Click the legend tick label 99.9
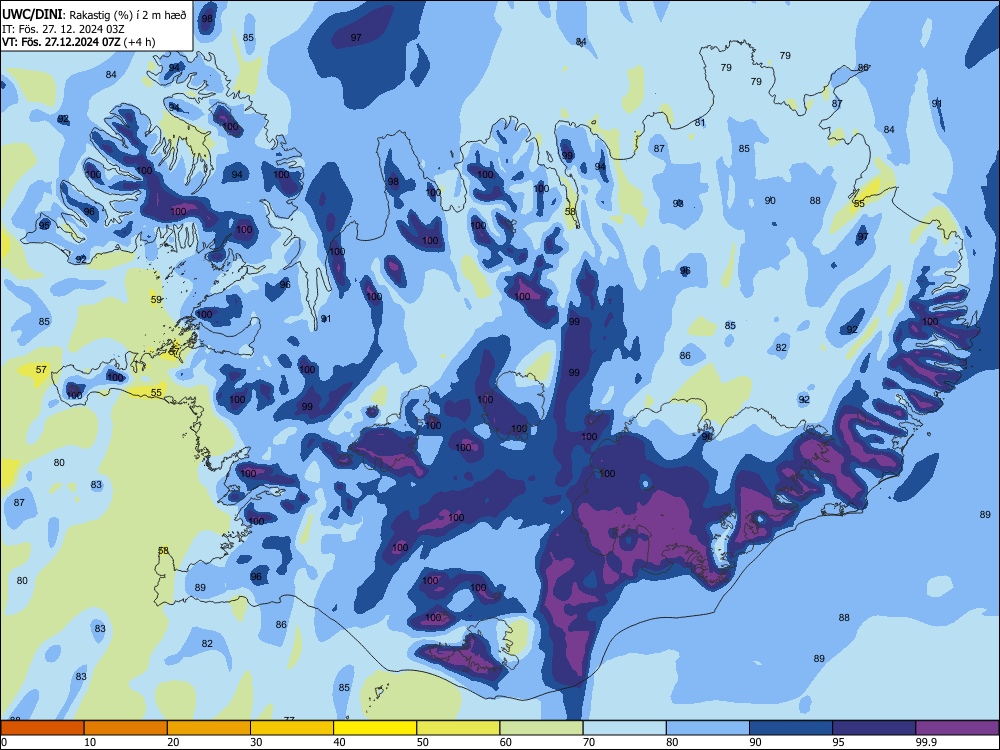 pyautogui.click(x=926, y=742)
